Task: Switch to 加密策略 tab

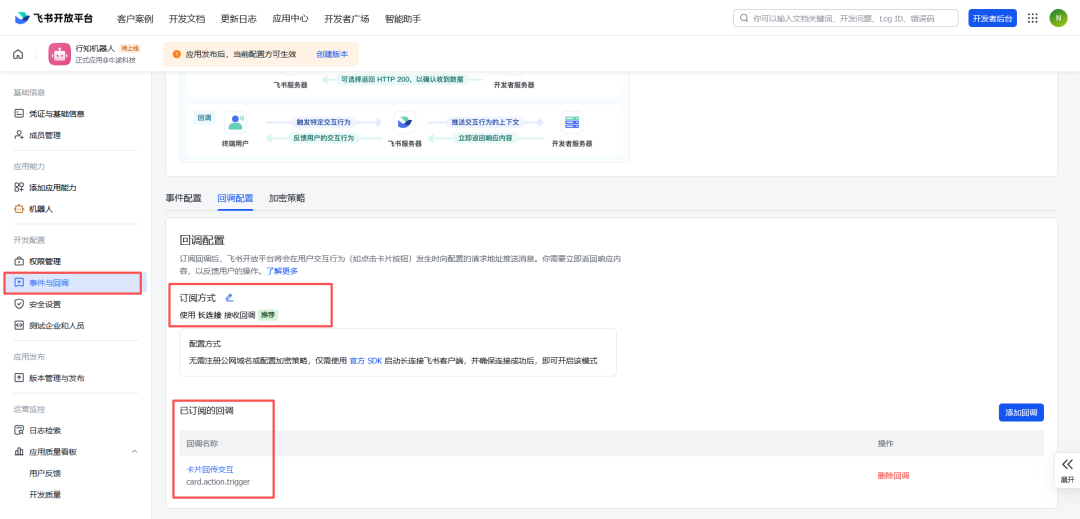Action: [287, 198]
